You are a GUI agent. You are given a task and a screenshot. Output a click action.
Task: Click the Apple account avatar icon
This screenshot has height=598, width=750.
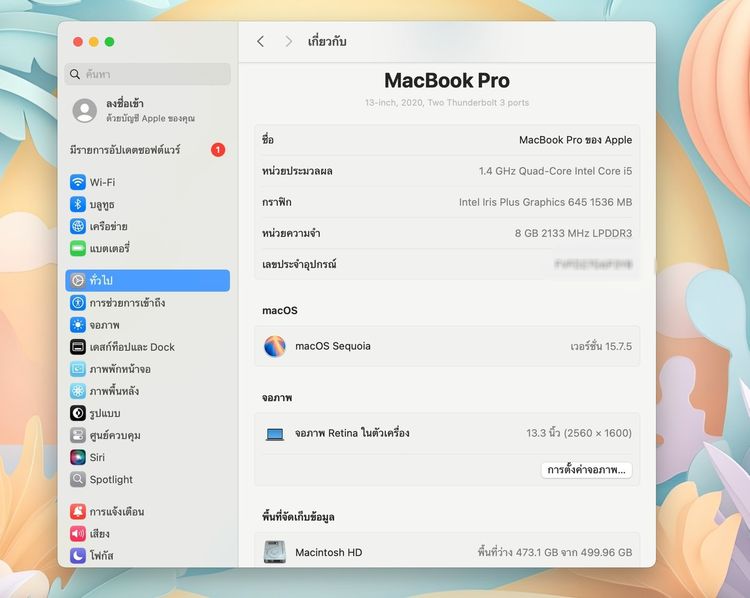[85, 111]
